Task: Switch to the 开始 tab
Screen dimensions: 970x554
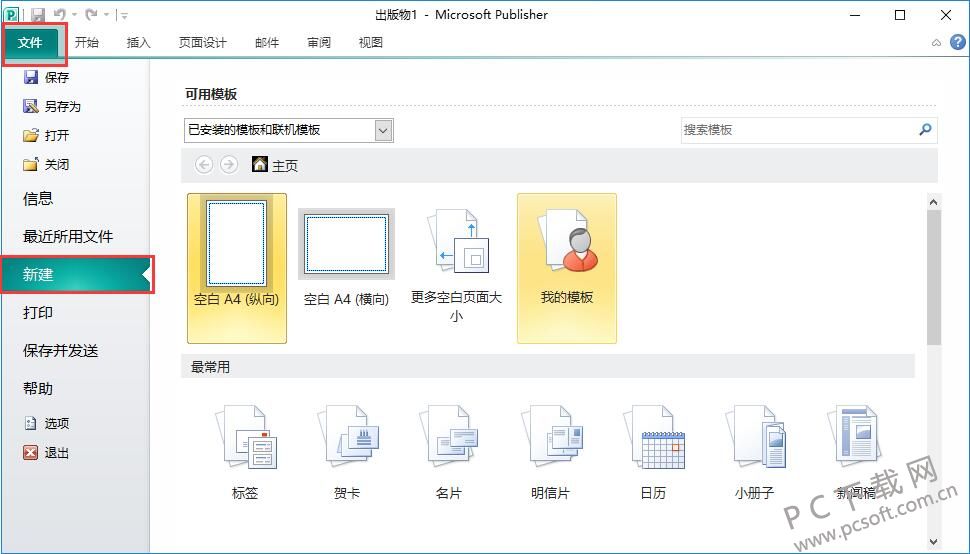Action: (x=87, y=43)
